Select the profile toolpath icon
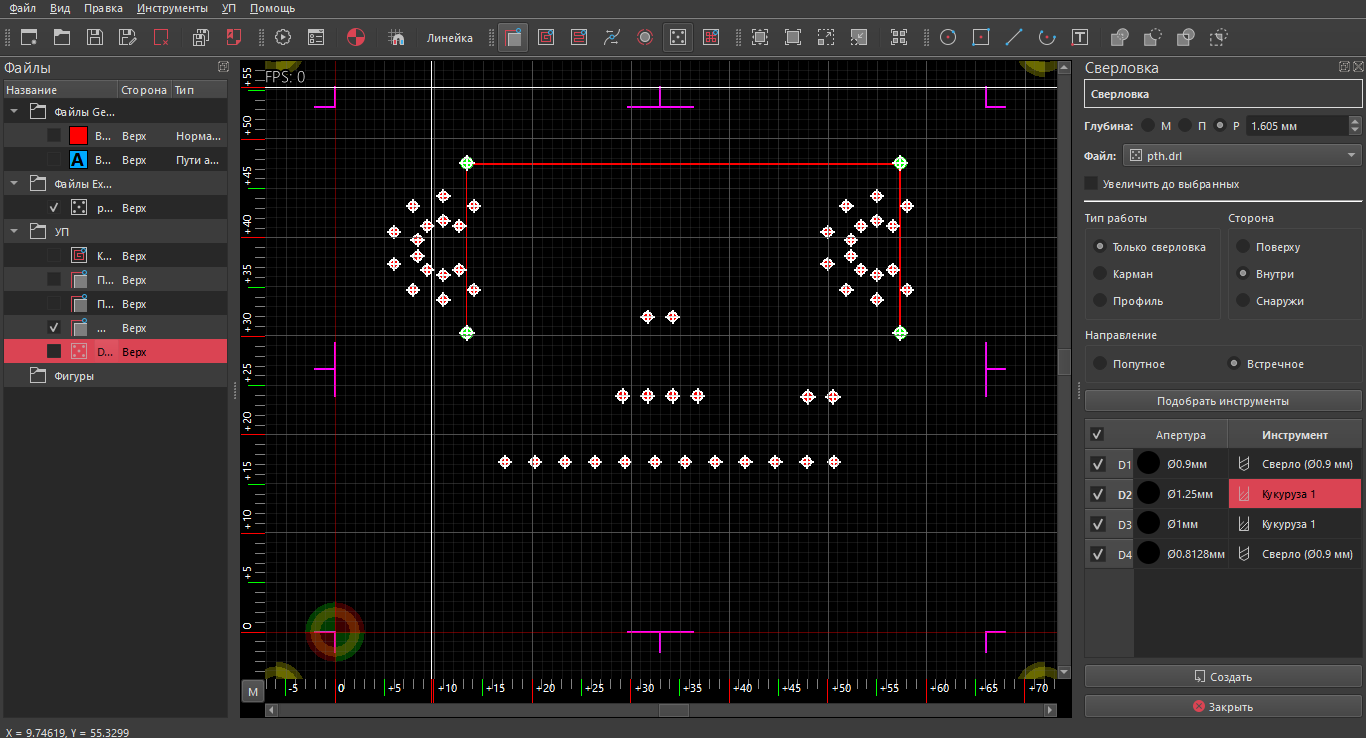The width and height of the screenshot is (1366, 738). coord(513,37)
